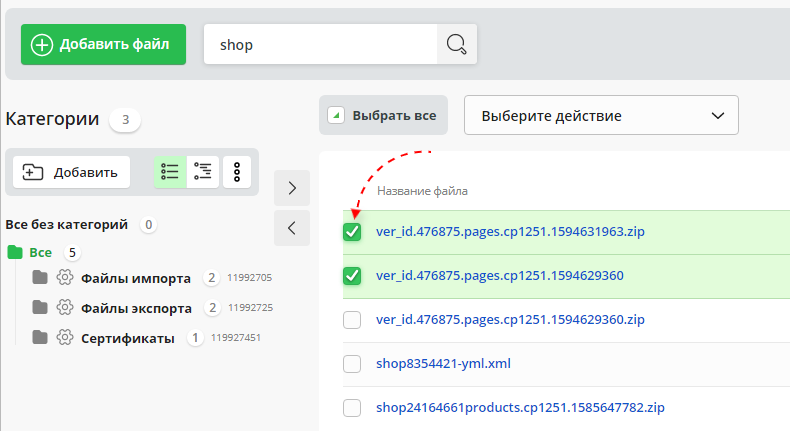The width and height of the screenshot is (790, 431).
Task: Switch to flat list view icon
Action: (170, 172)
